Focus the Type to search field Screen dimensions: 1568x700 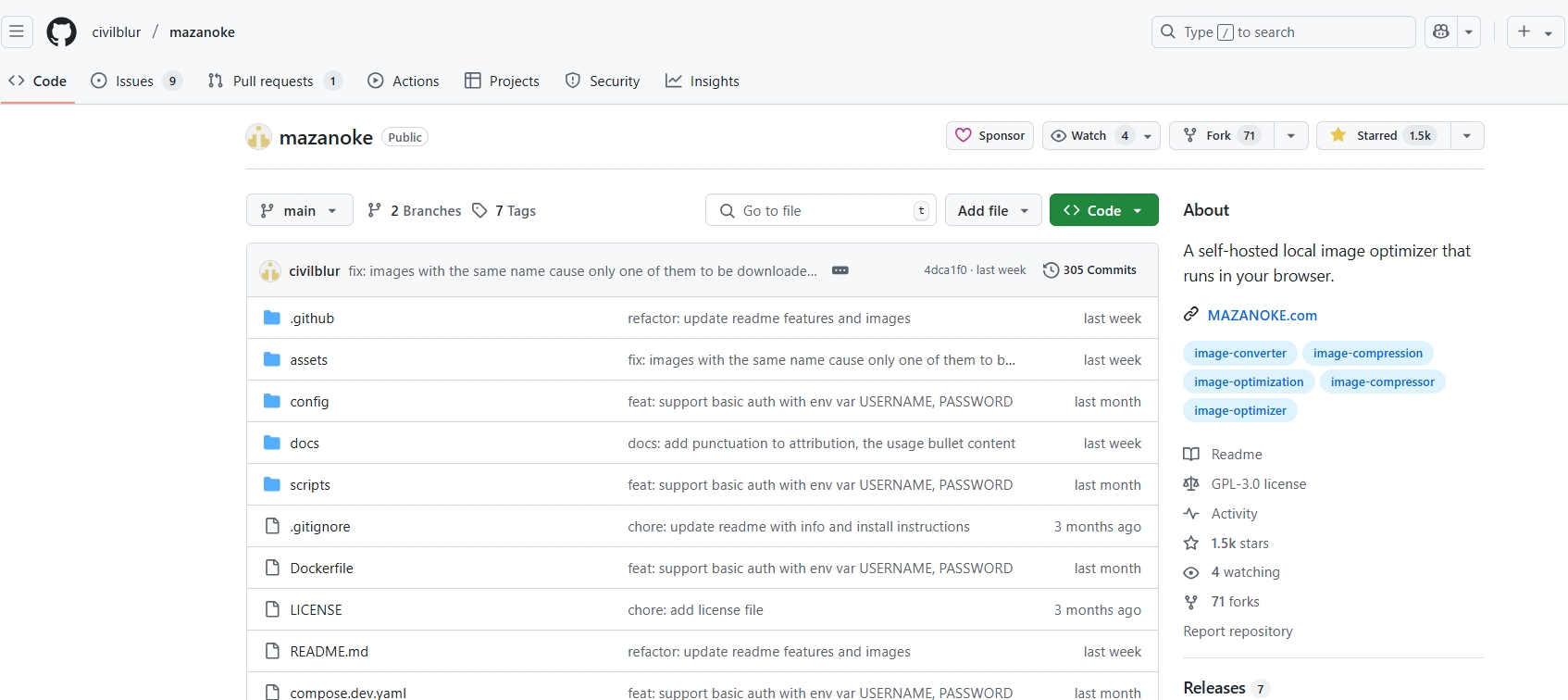pyautogui.click(x=1283, y=31)
